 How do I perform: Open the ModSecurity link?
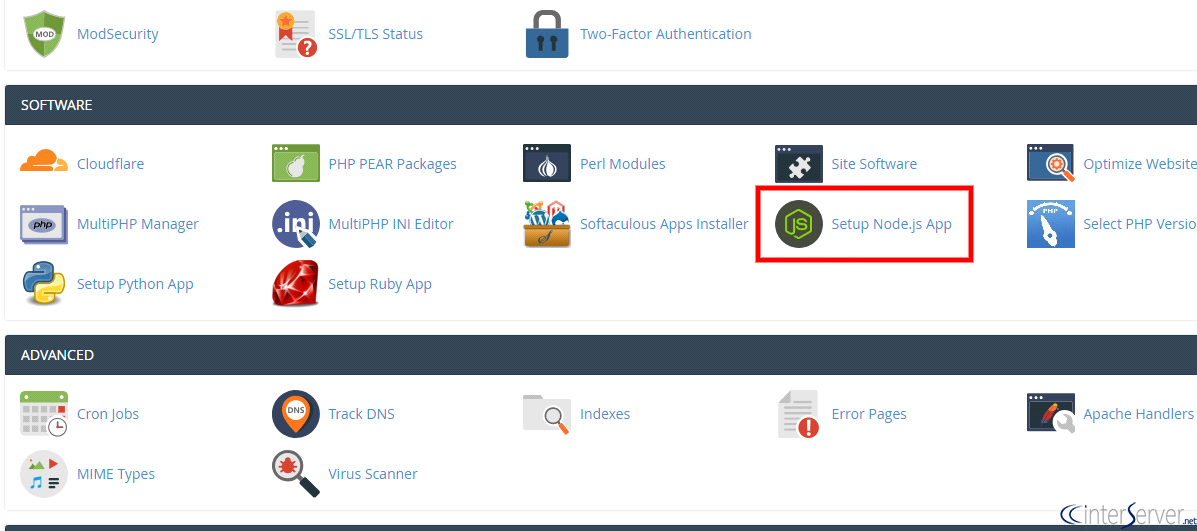click(x=118, y=34)
